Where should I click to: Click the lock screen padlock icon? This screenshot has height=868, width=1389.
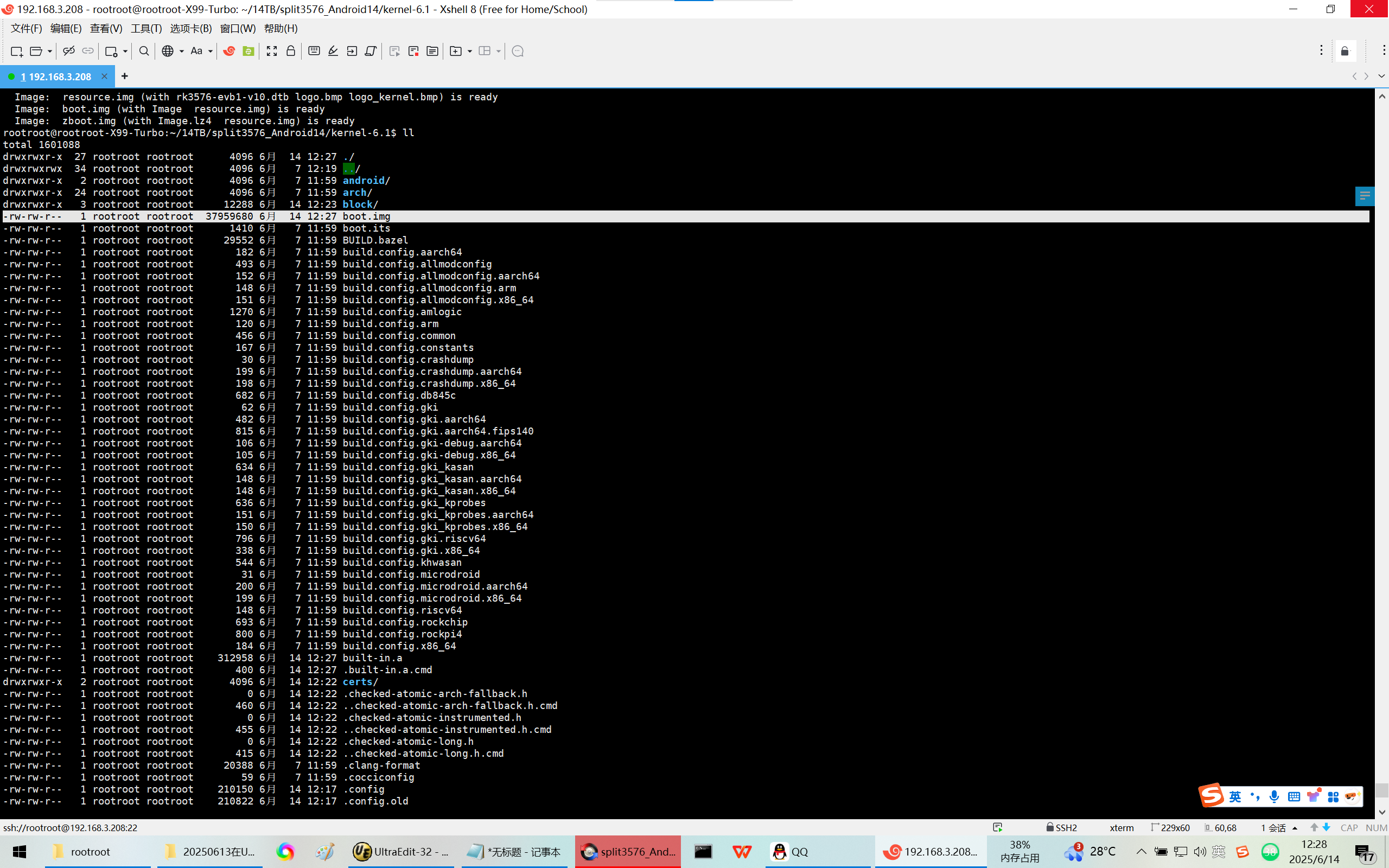pos(290,51)
